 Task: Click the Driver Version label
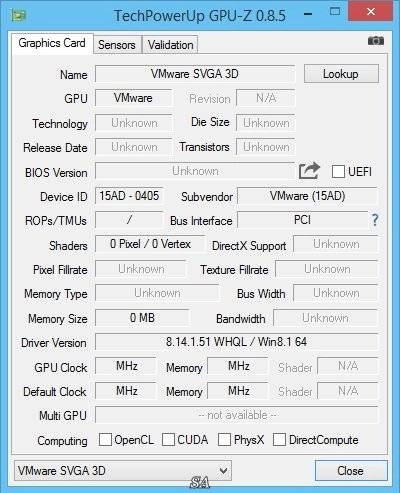pos(53,343)
